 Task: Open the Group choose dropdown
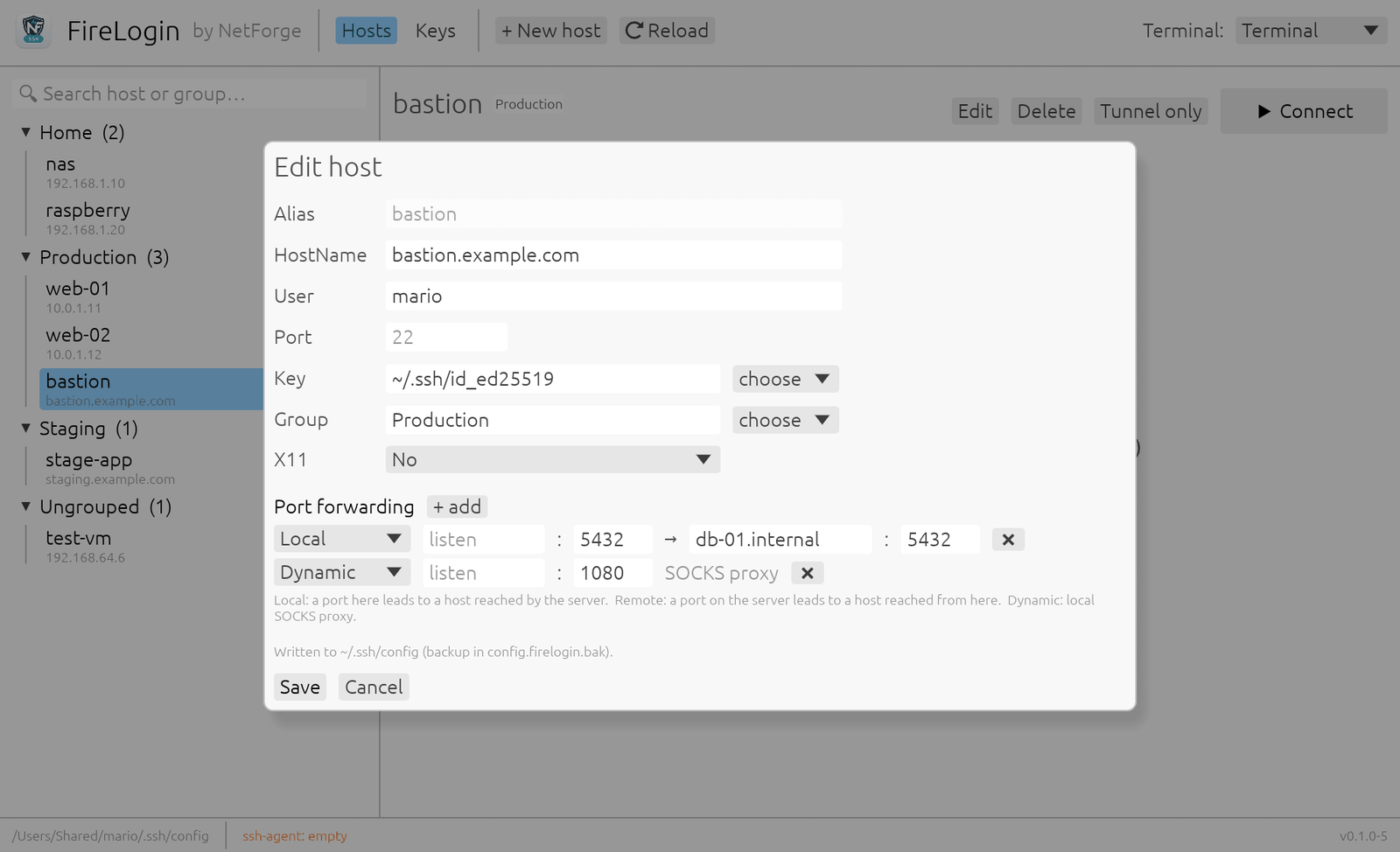tap(785, 420)
